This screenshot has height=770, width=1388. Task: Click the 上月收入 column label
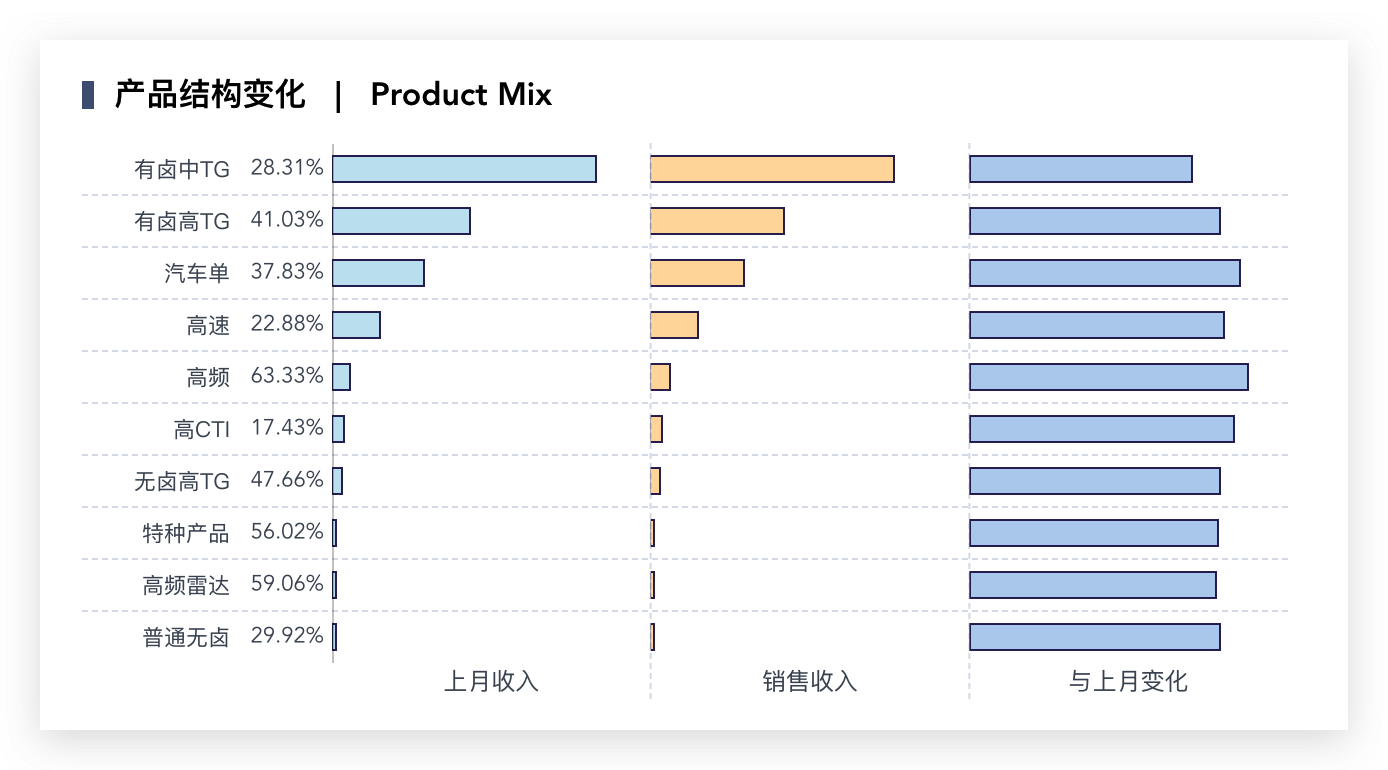pos(491,682)
